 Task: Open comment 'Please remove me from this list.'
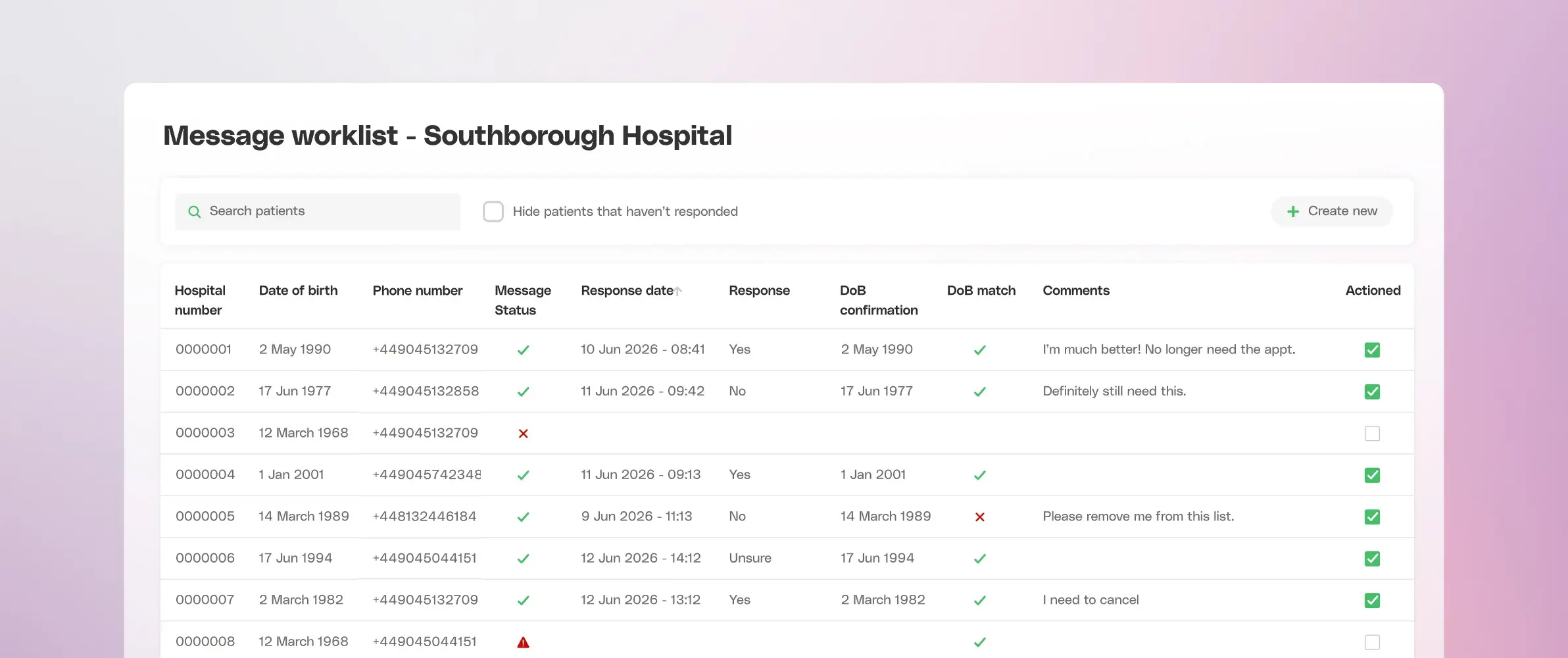[x=1139, y=517]
